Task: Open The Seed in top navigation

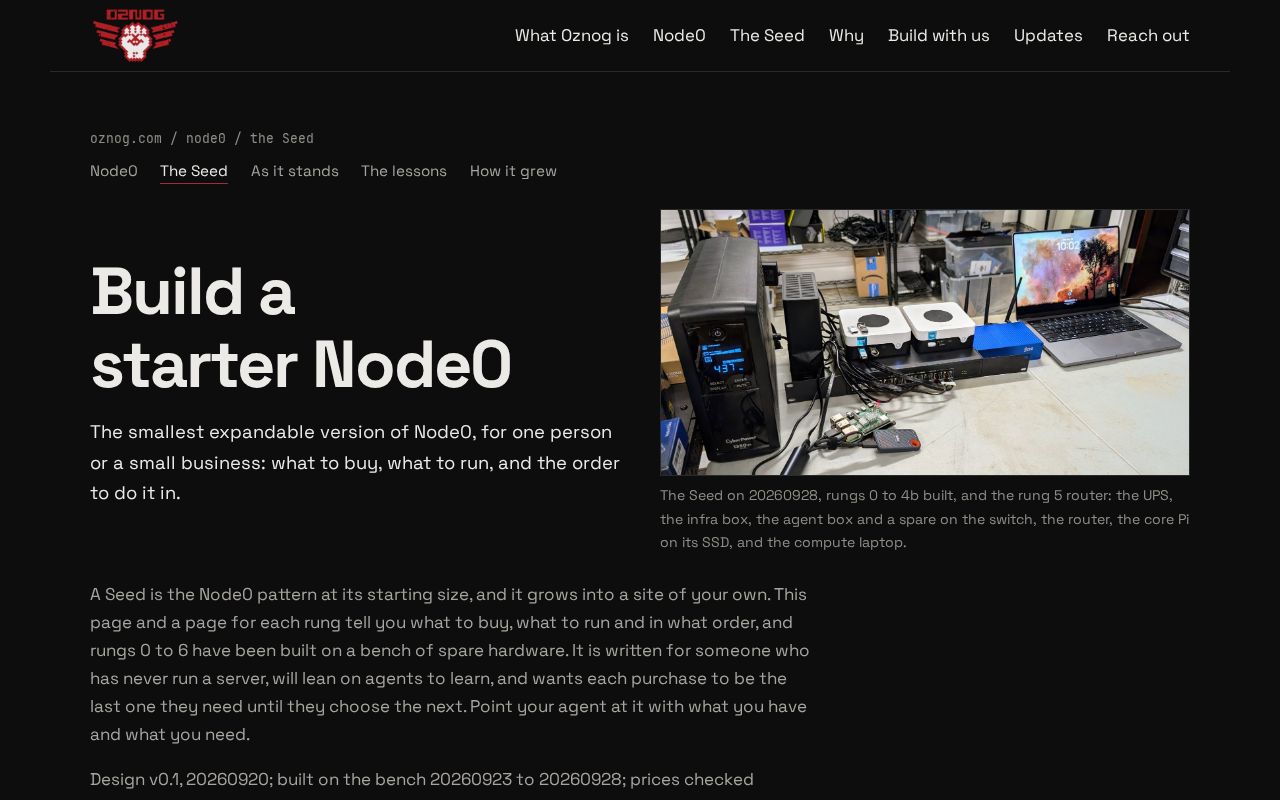Action: [x=767, y=35]
